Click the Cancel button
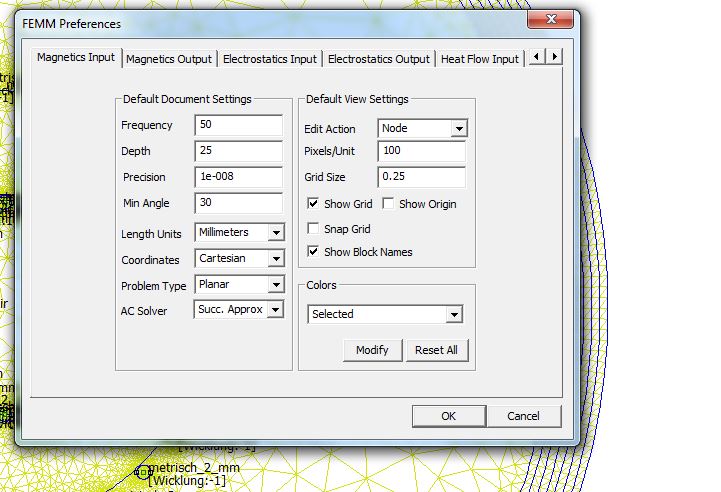This screenshot has height=492, width=721. click(x=524, y=416)
